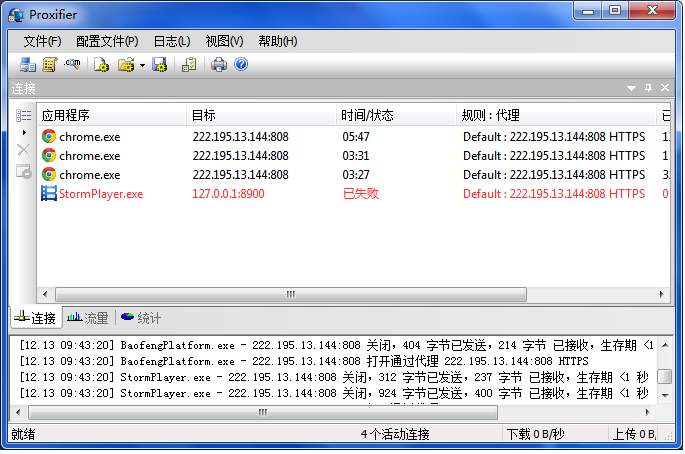
Task: Click connection list scroll right arrow
Action: pos(661,294)
